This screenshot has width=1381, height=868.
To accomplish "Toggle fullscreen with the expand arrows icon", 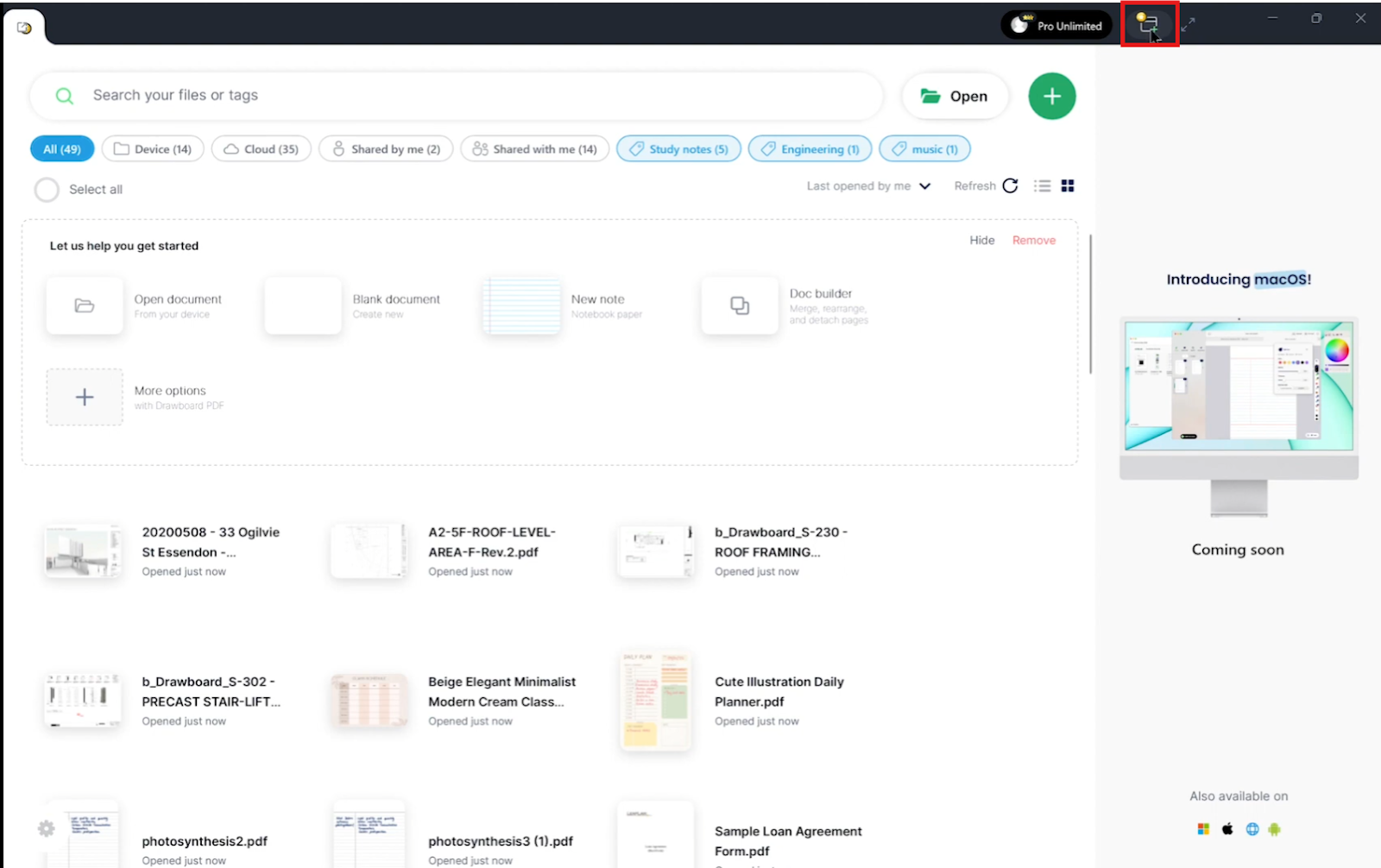I will tap(1189, 25).
